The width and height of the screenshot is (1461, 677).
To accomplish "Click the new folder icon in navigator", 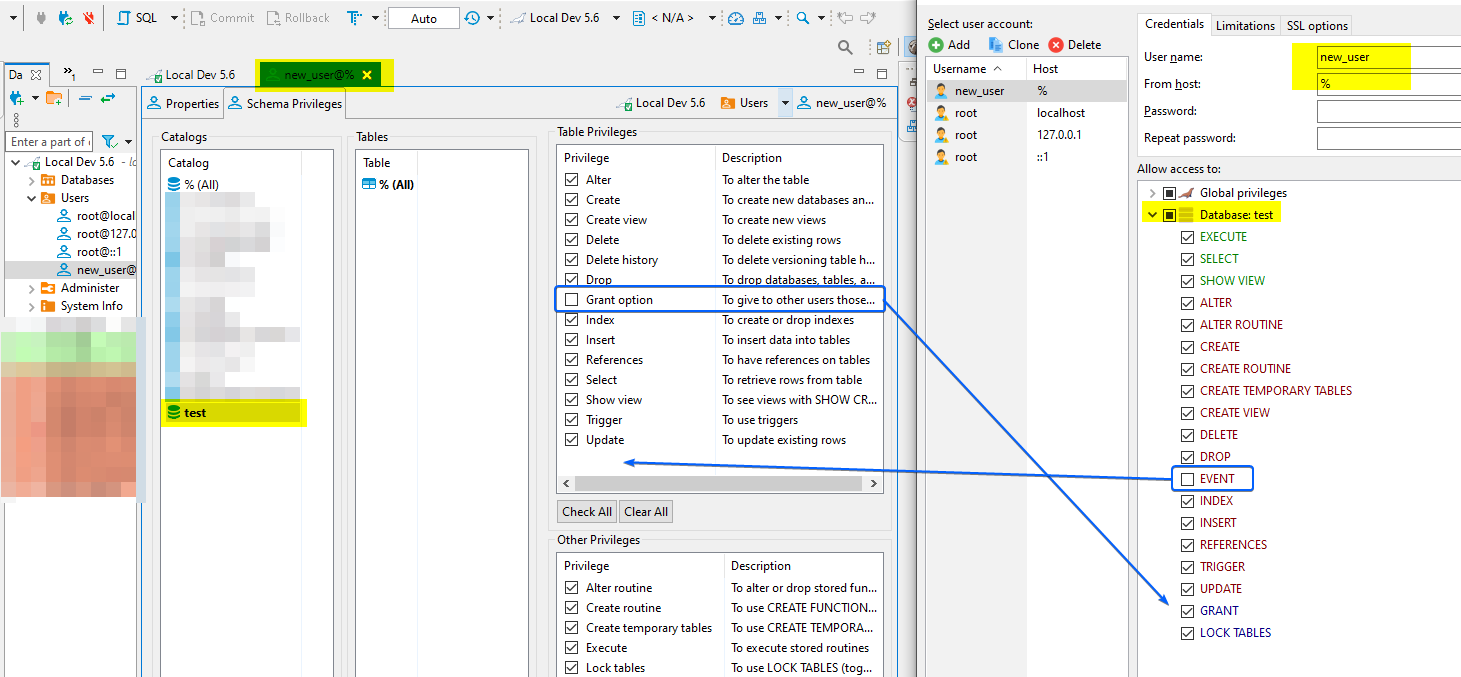I will tap(54, 98).
